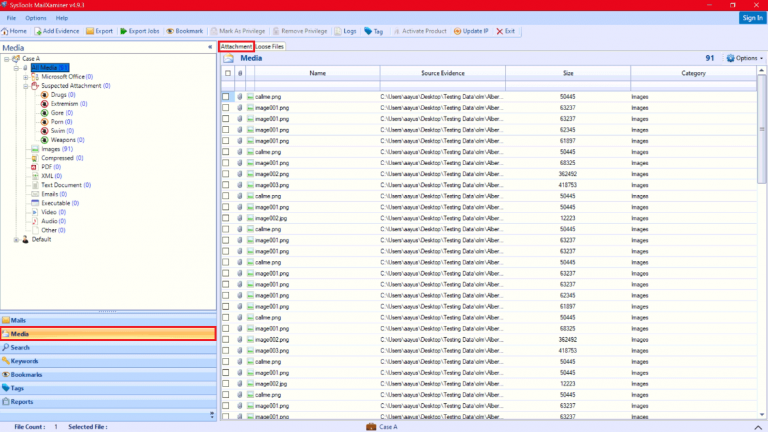The image size is (768, 432).
Task: Click the vertical scrollbar thumb of the file list
Action: [762, 129]
